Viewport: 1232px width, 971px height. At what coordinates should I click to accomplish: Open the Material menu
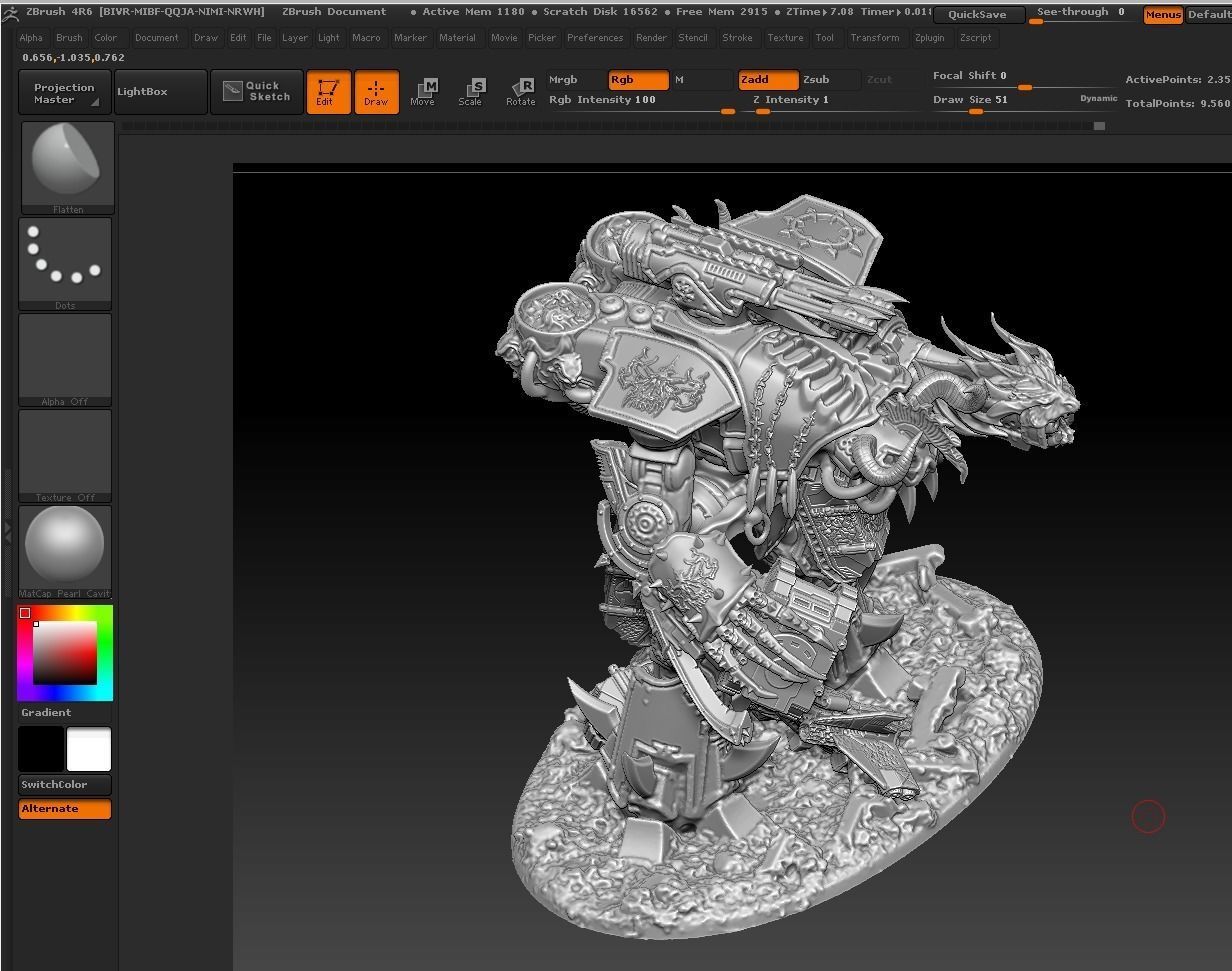pyautogui.click(x=457, y=38)
